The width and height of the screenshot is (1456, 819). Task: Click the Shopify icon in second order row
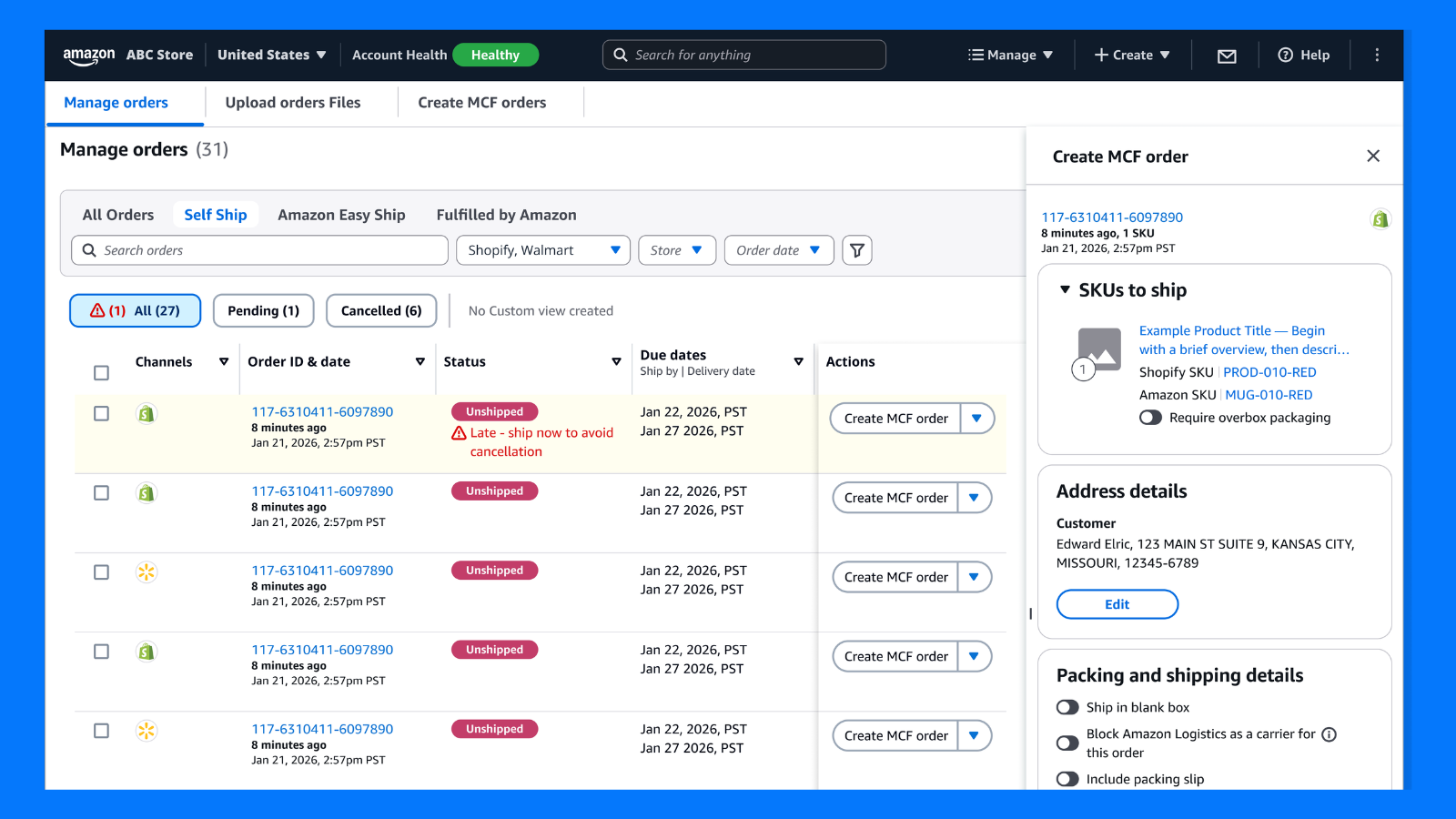[x=147, y=493]
